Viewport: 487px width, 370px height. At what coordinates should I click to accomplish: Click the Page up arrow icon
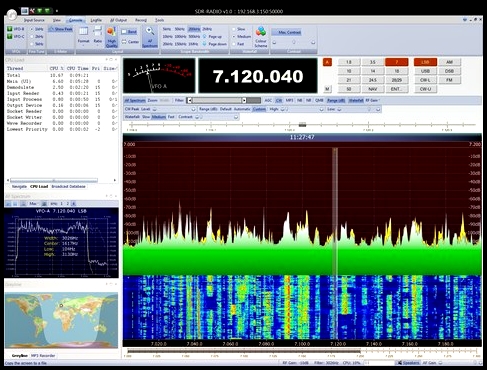pos(205,36)
